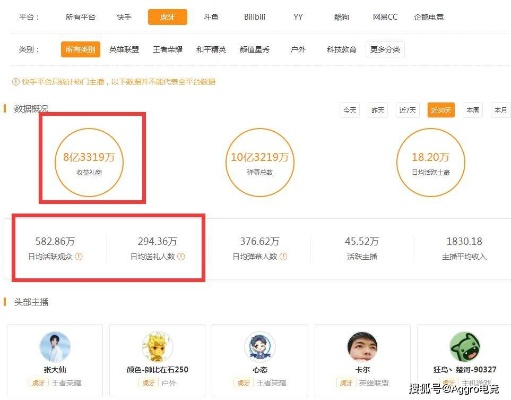Select the highlighted 近30天 time range
The image size is (511, 400).
point(441,110)
